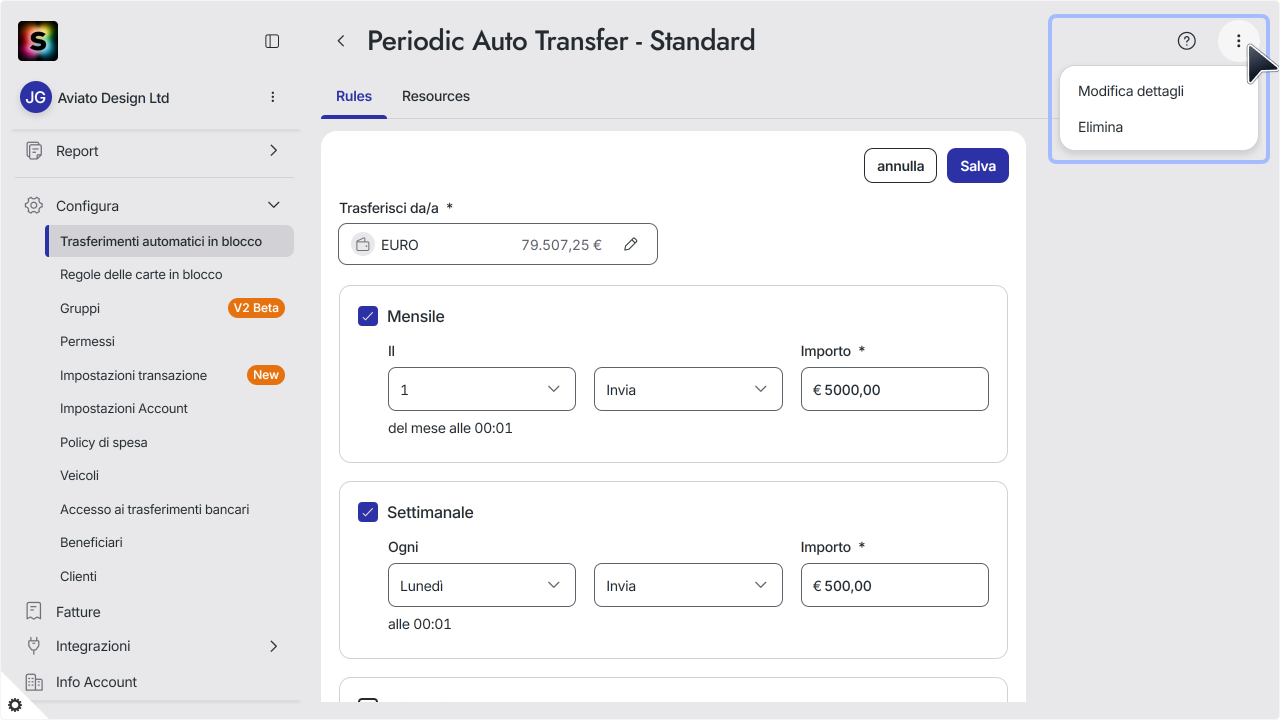Screen dimensions: 1280x720
Task: Switch to the Resources tab
Action: pos(436,96)
